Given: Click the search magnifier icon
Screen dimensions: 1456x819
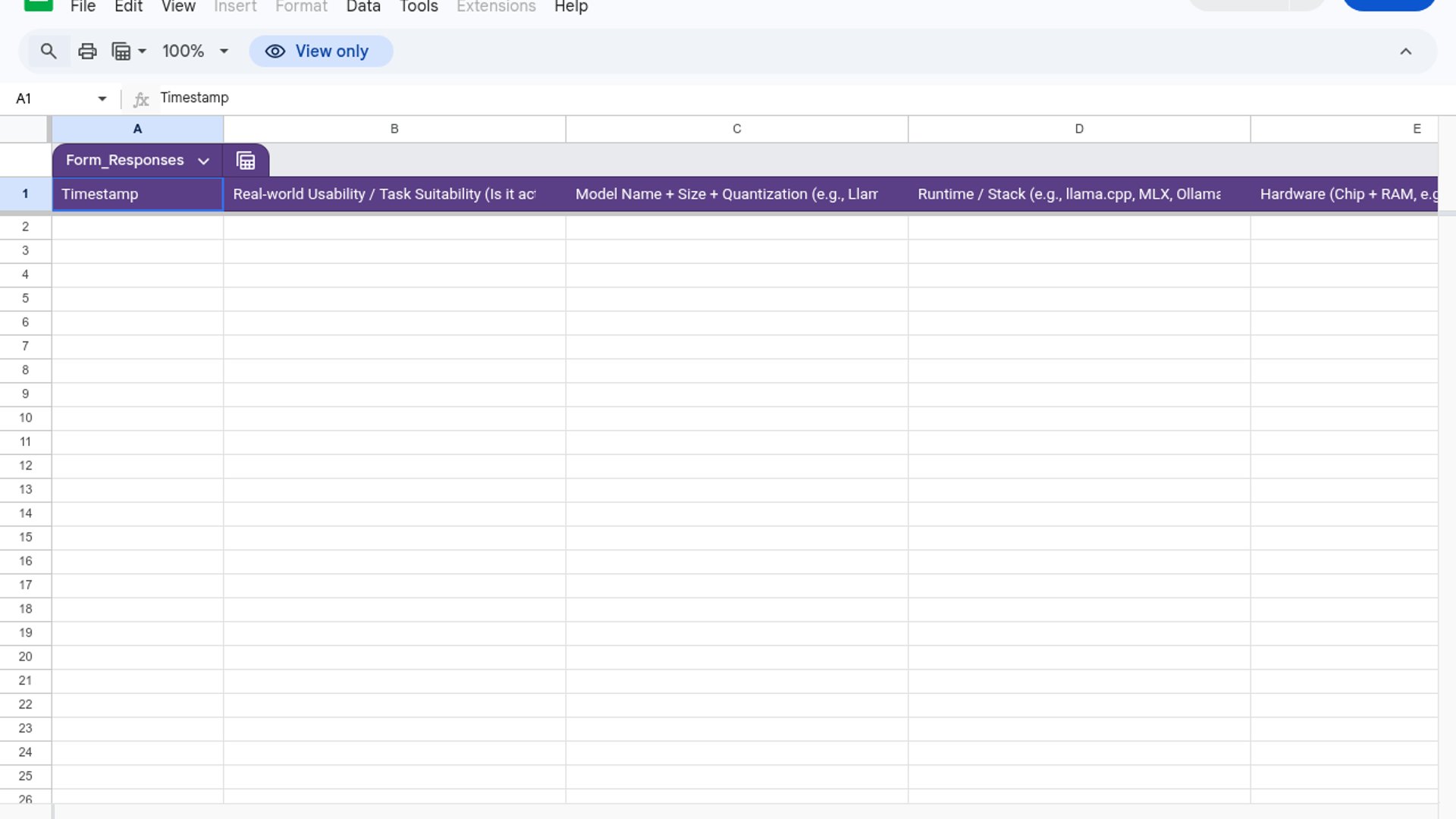Looking at the screenshot, I should tap(49, 52).
